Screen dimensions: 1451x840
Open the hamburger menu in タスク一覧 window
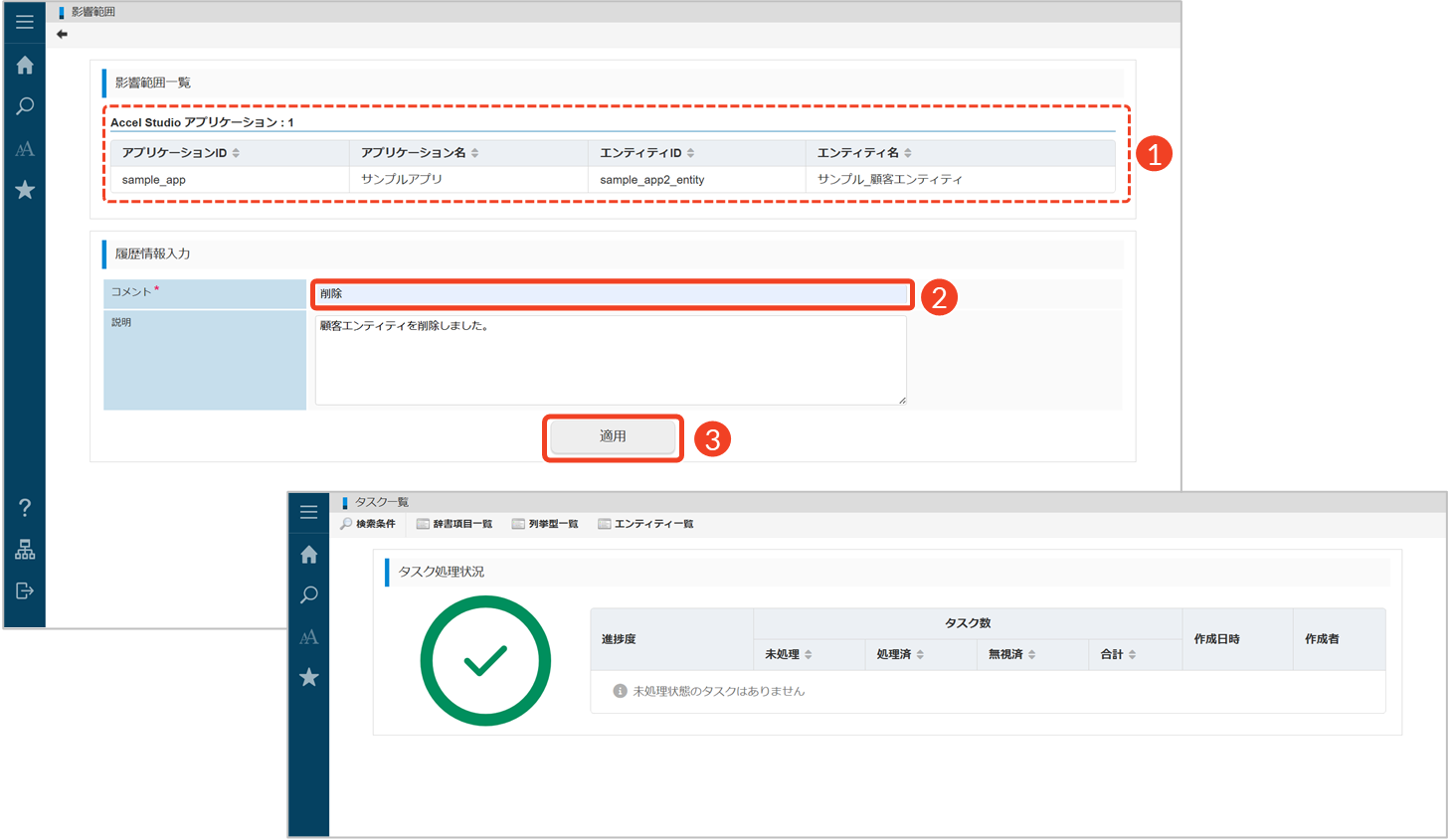tap(309, 512)
